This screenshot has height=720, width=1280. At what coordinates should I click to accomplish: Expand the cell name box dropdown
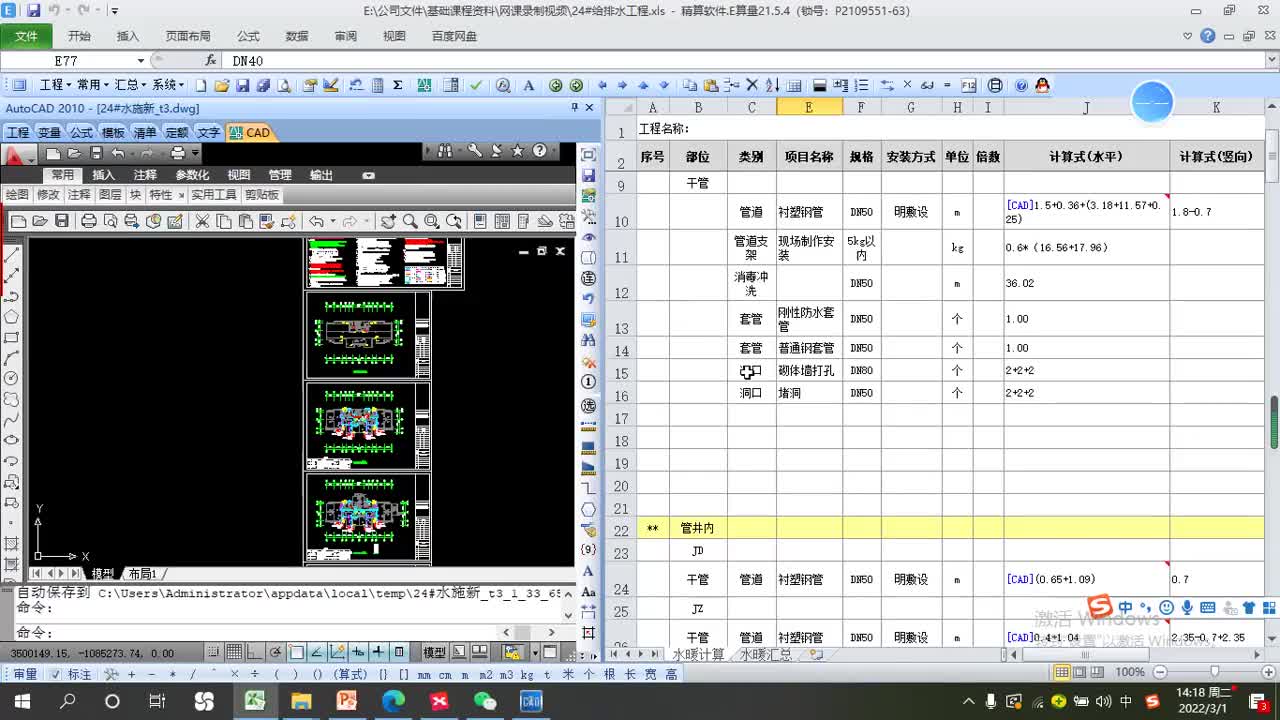click(x=141, y=61)
